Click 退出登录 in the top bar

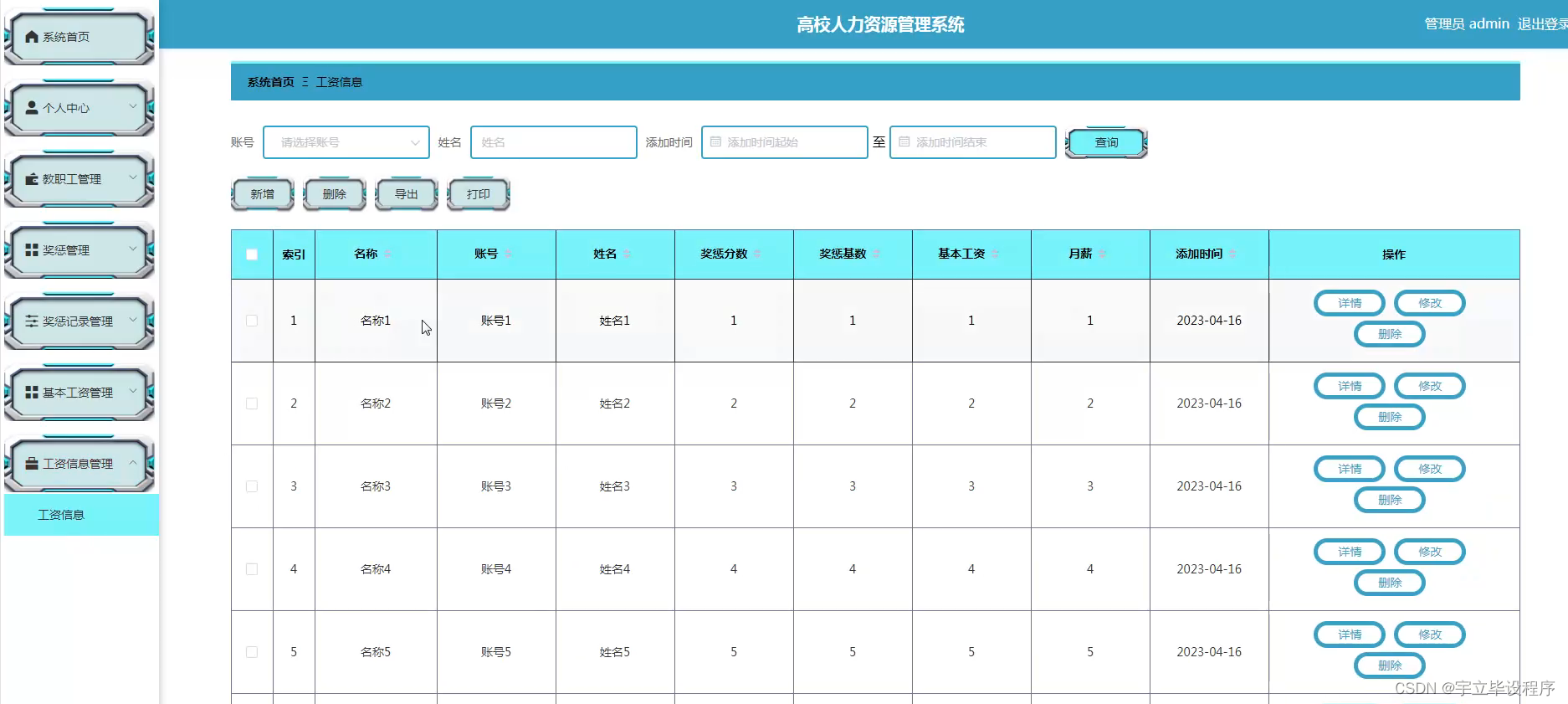(1542, 24)
